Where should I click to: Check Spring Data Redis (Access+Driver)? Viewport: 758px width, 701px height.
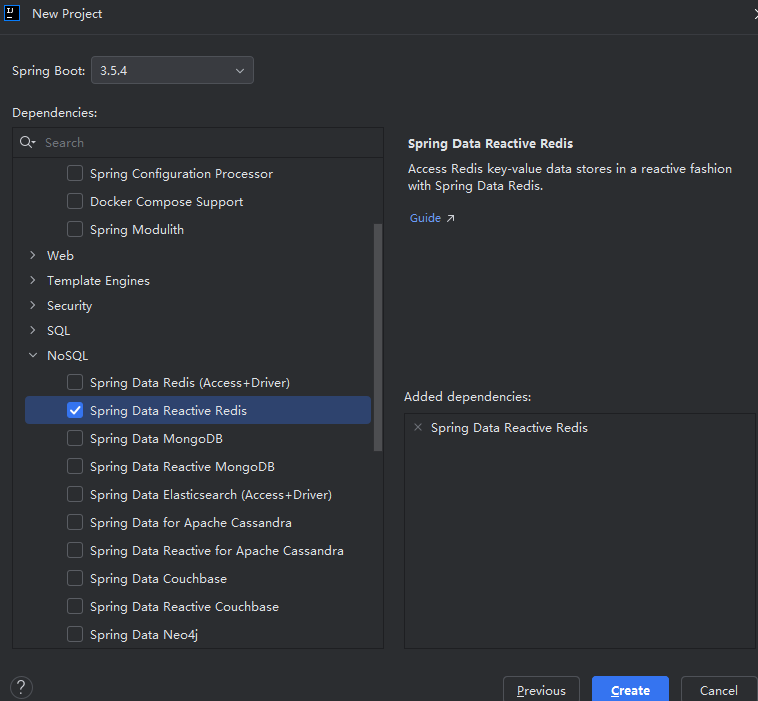(75, 382)
